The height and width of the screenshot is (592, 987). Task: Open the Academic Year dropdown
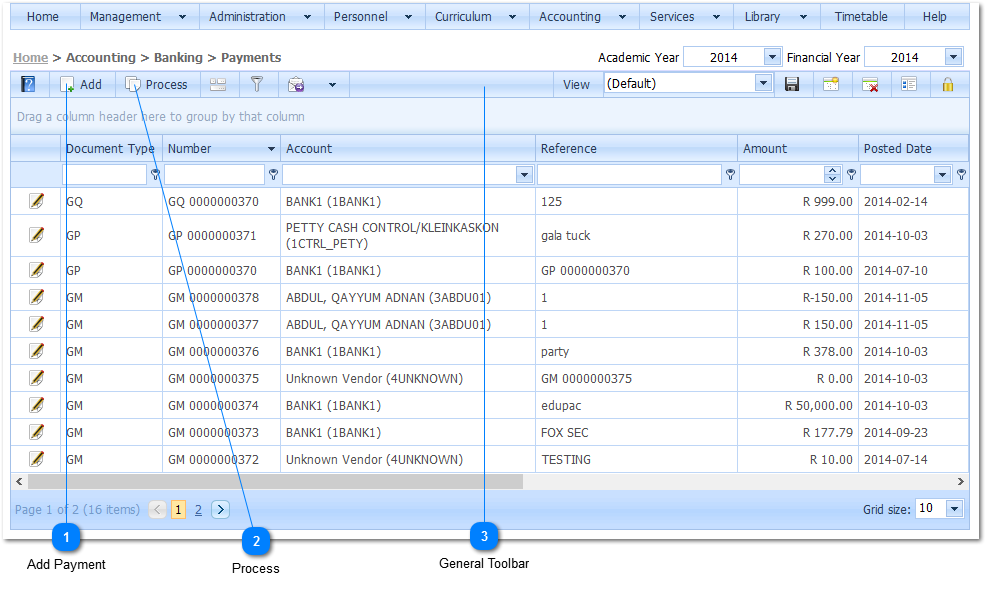[772, 57]
